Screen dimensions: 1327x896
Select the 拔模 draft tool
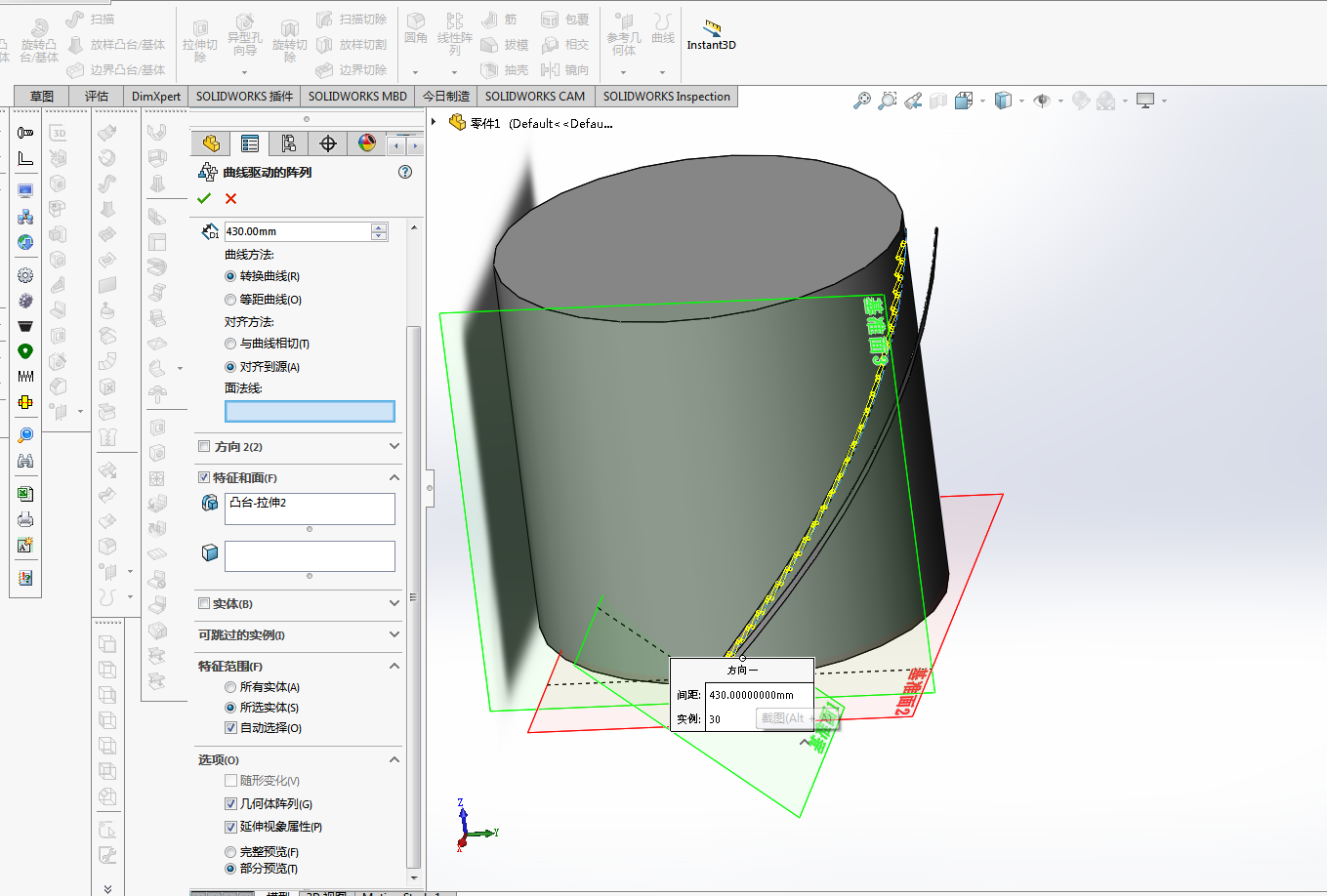click(x=505, y=45)
